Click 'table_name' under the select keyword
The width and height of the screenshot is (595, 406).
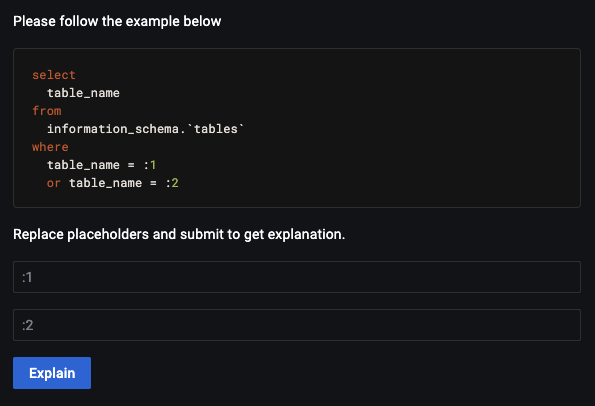[83, 93]
